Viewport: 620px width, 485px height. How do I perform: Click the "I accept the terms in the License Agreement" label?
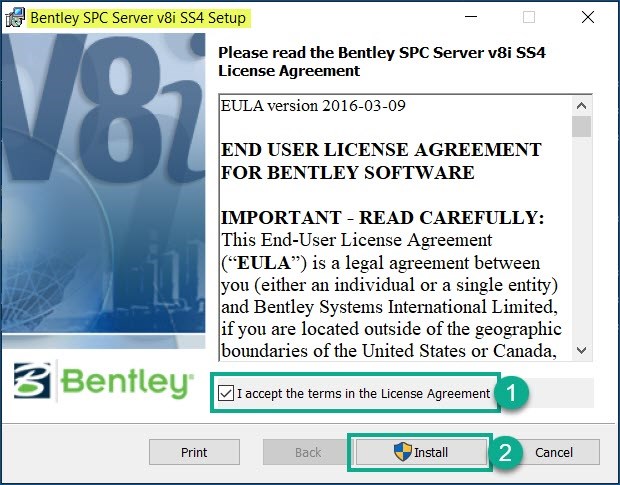[x=363, y=394]
